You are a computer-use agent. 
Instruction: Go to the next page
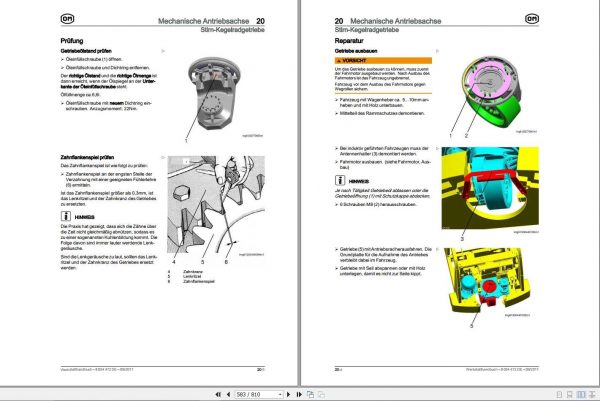pyautogui.click(x=289, y=394)
